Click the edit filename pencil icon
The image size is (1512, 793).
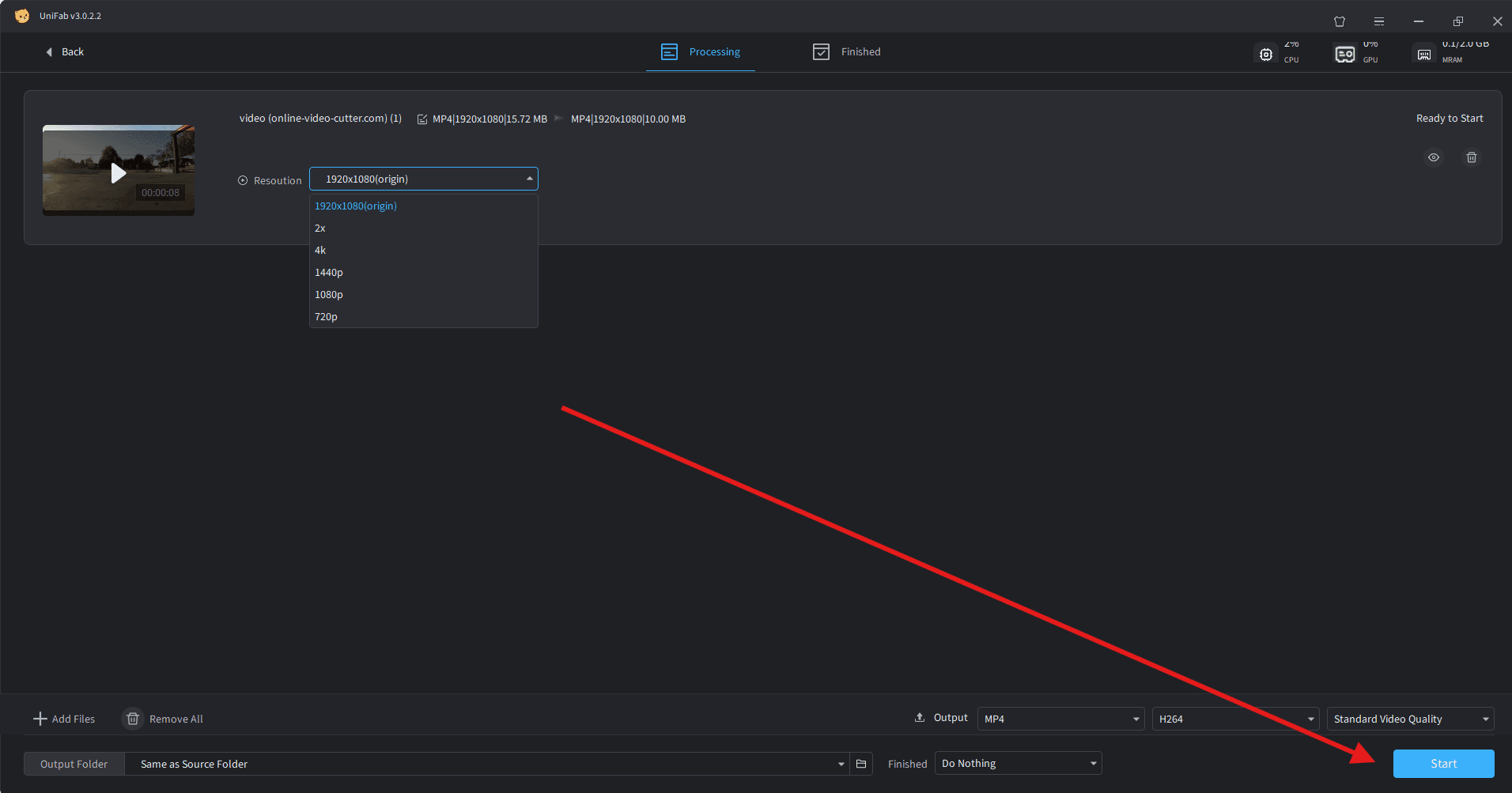pos(422,119)
